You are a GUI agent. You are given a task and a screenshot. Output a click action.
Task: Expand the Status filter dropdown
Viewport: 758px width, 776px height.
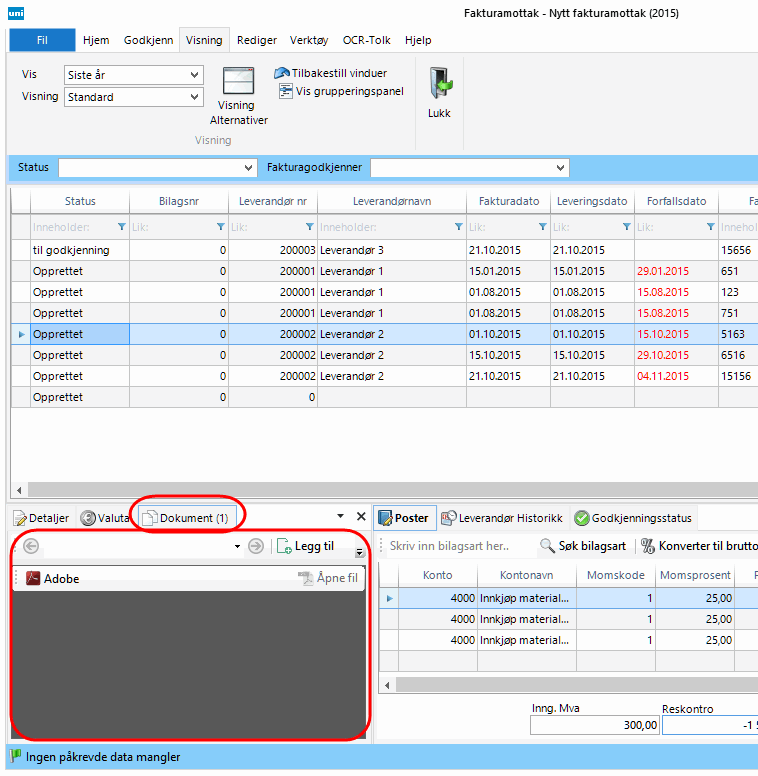click(249, 167)
